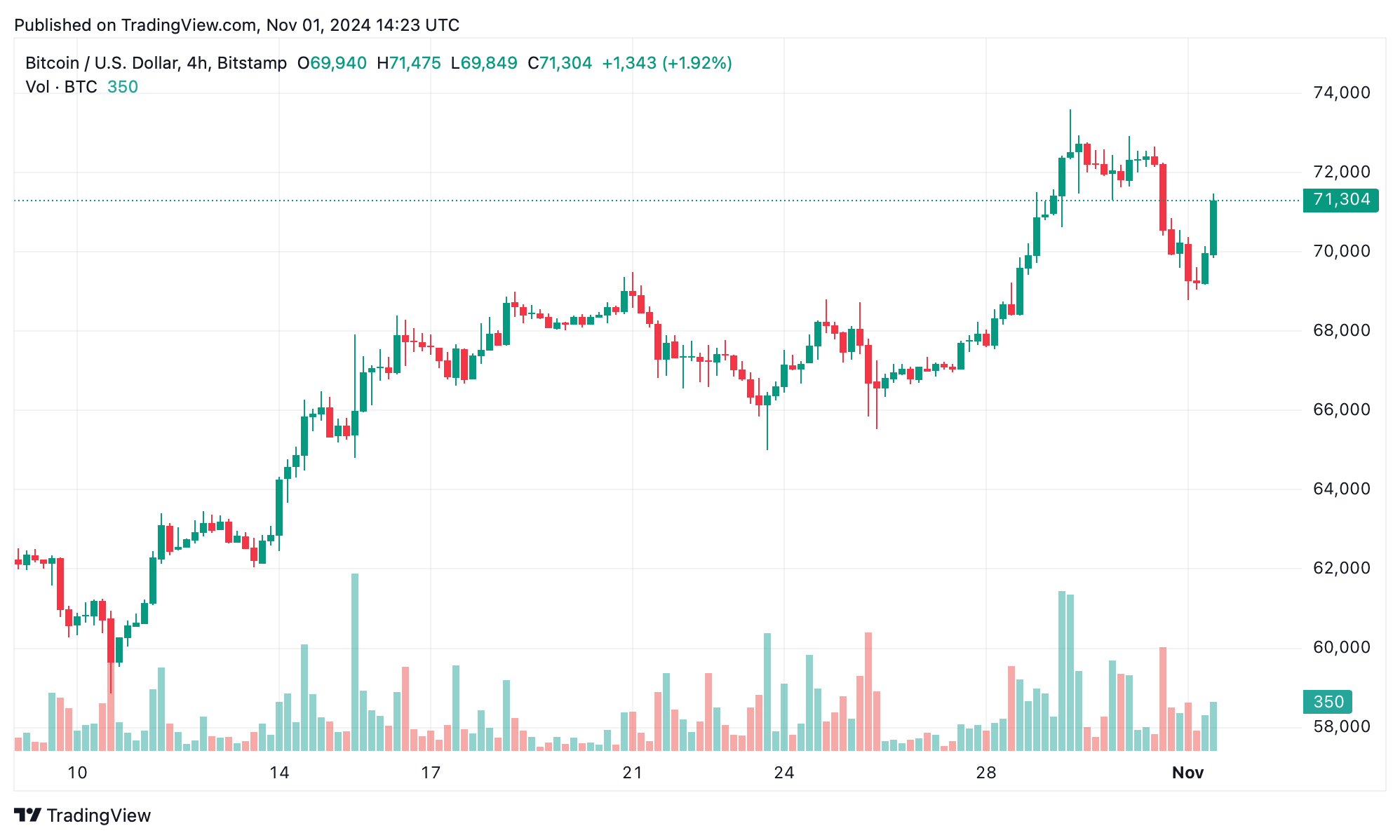1400x840 pixels.
Task: Click the Published on TradingView.com header text
Action: tap(237, 25)
